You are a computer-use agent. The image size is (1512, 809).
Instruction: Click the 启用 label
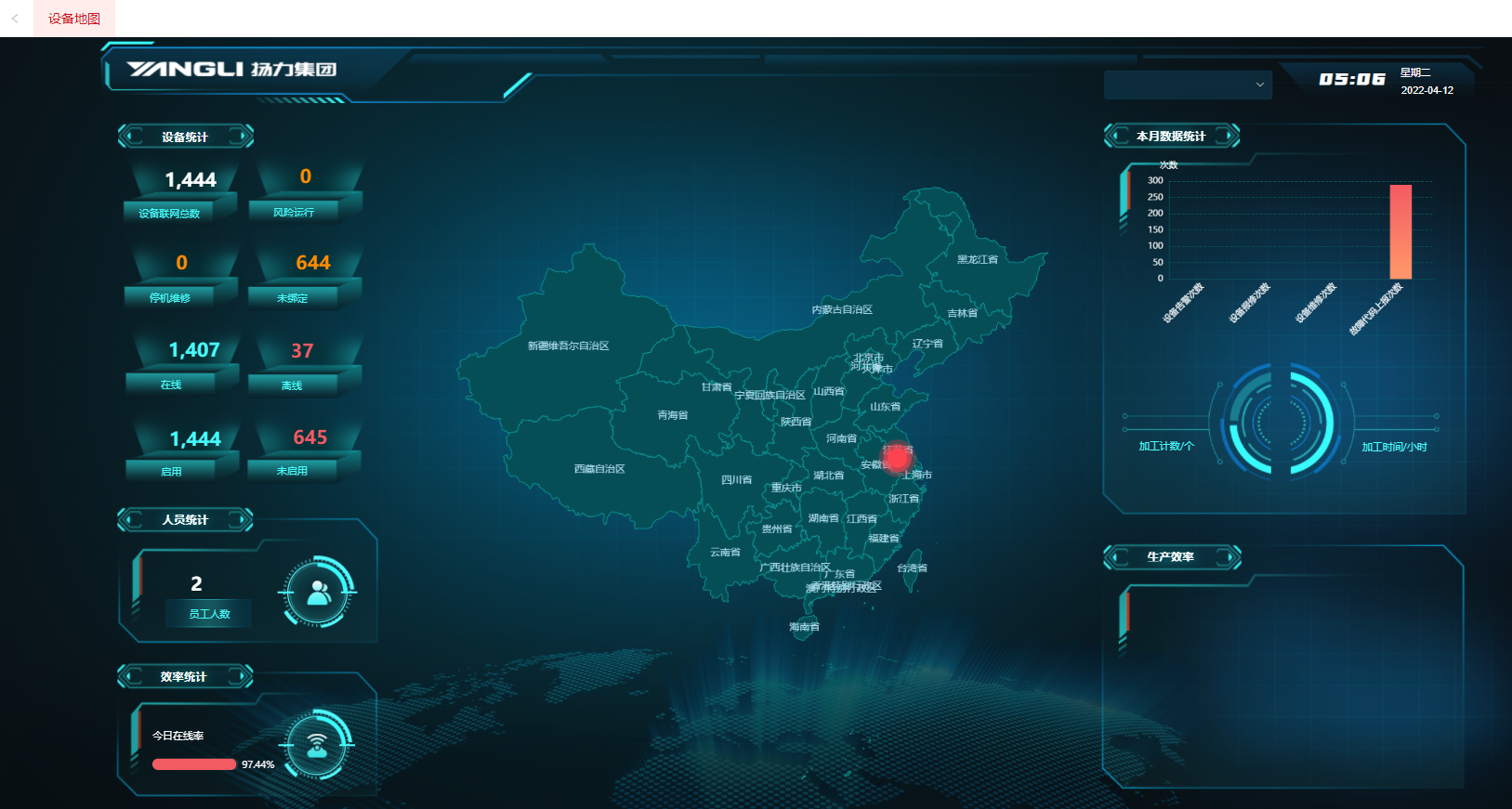point(171,472)
